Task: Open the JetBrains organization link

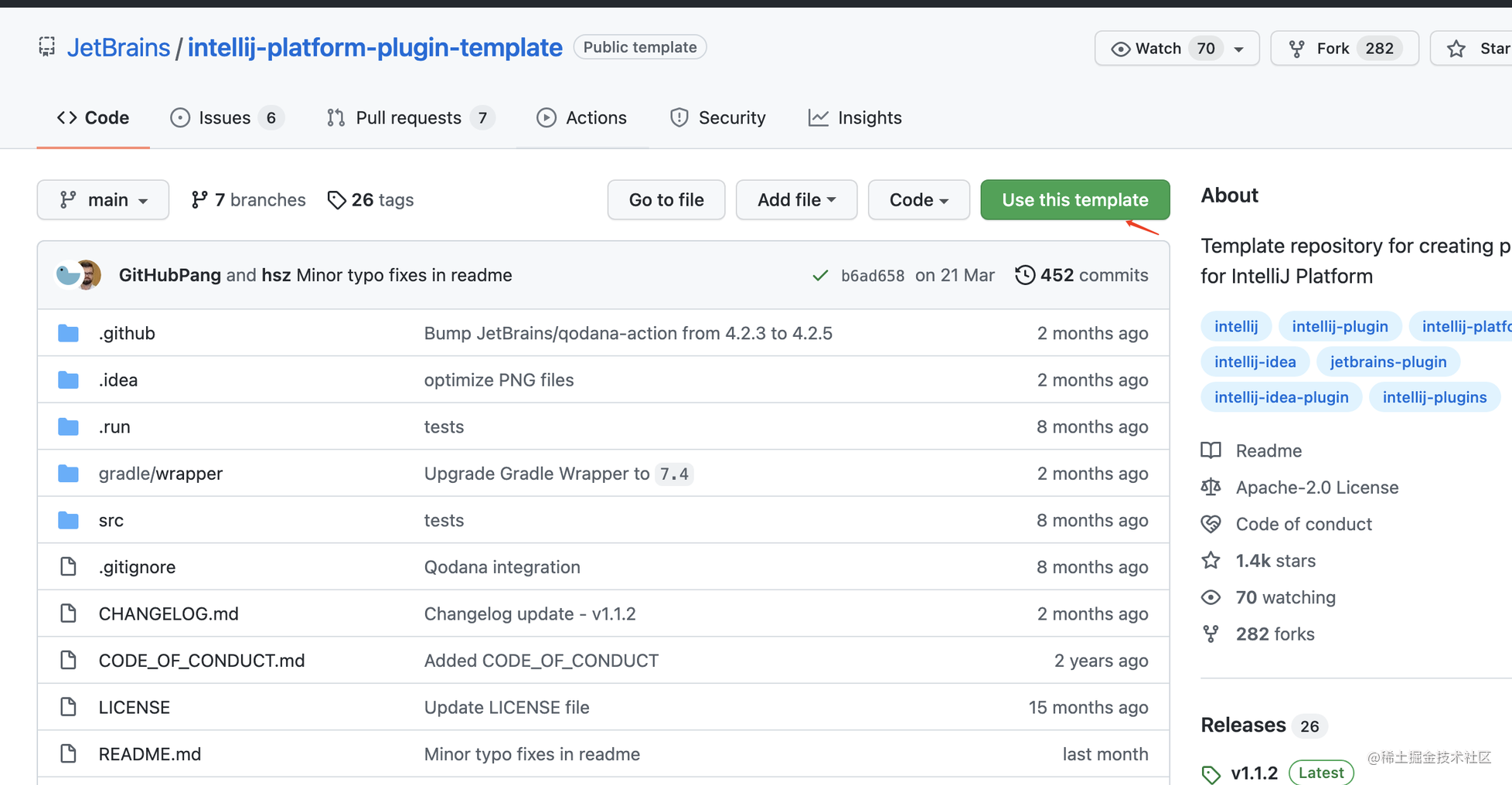Action: point(118,48)
